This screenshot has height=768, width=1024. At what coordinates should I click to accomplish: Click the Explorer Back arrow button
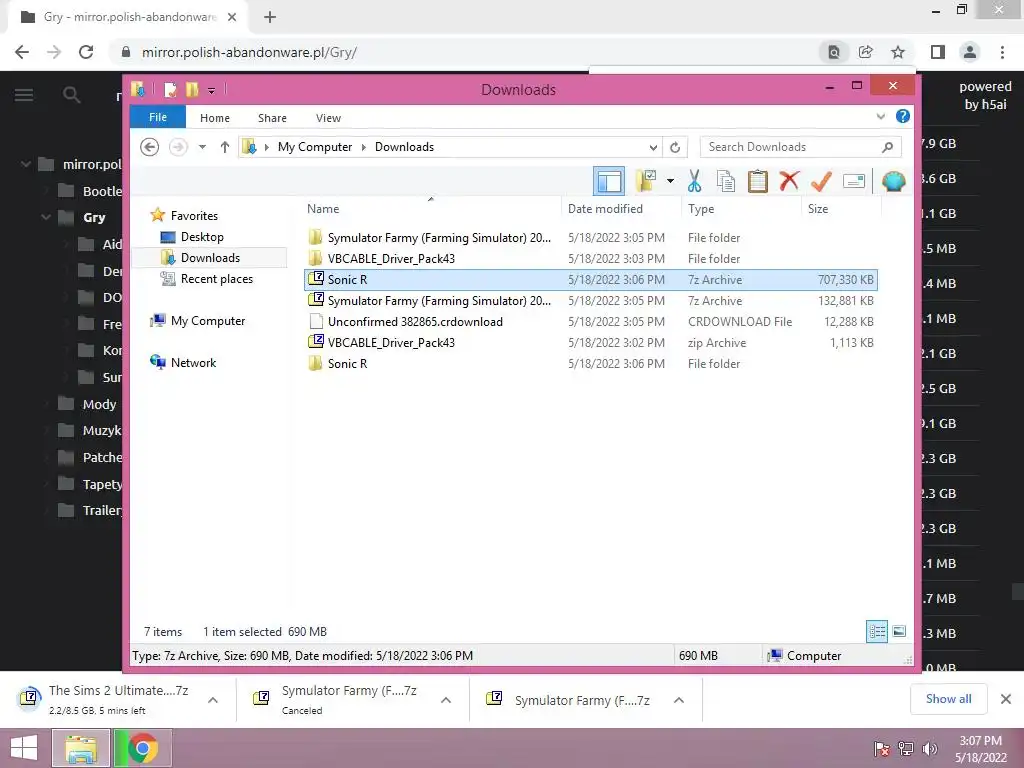click(150, 147)
